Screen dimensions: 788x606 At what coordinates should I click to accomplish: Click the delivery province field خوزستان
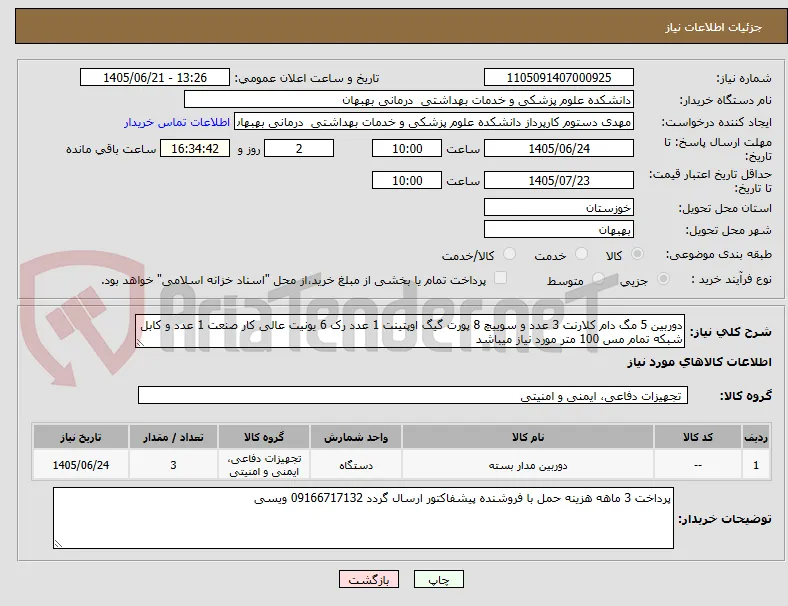tap(559, 208)
